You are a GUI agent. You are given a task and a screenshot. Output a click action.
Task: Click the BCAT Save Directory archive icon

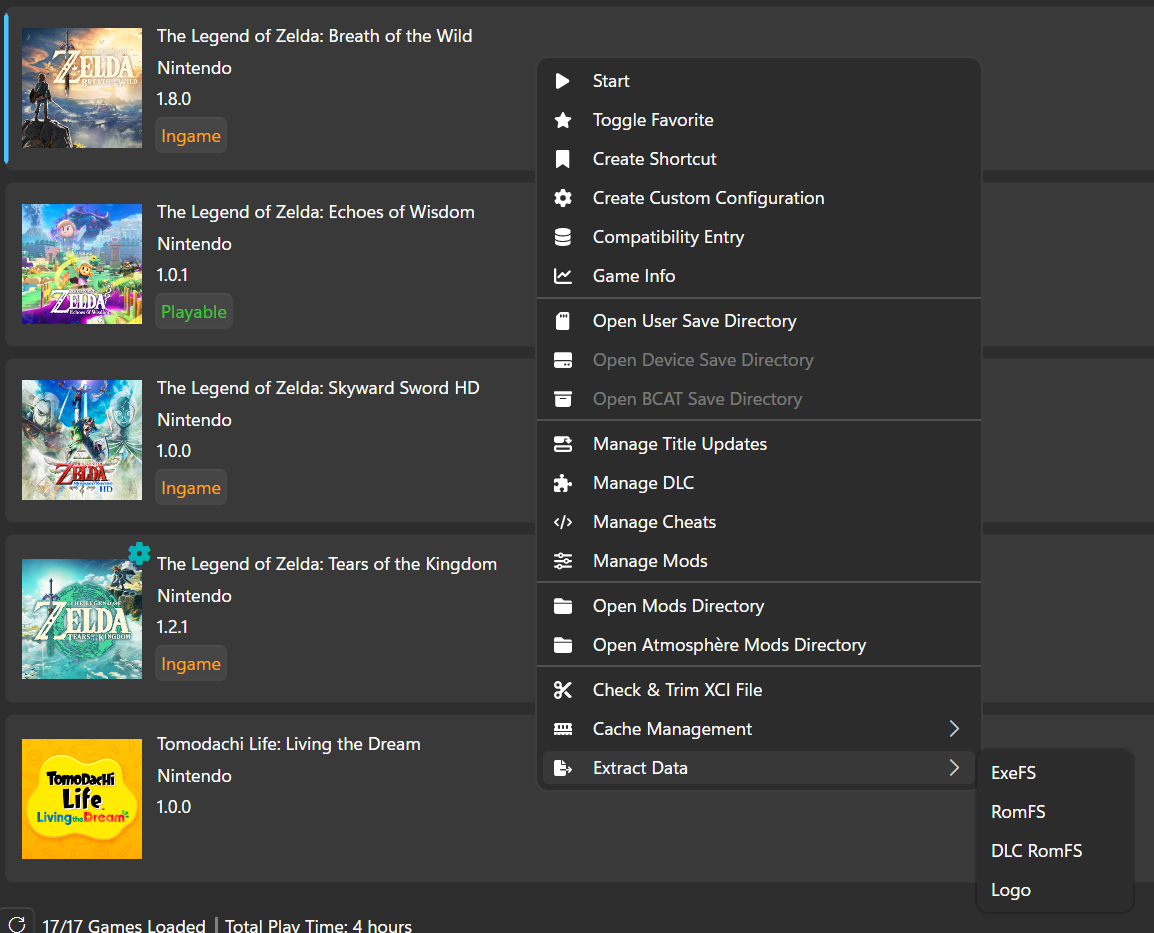coord(562,399)
